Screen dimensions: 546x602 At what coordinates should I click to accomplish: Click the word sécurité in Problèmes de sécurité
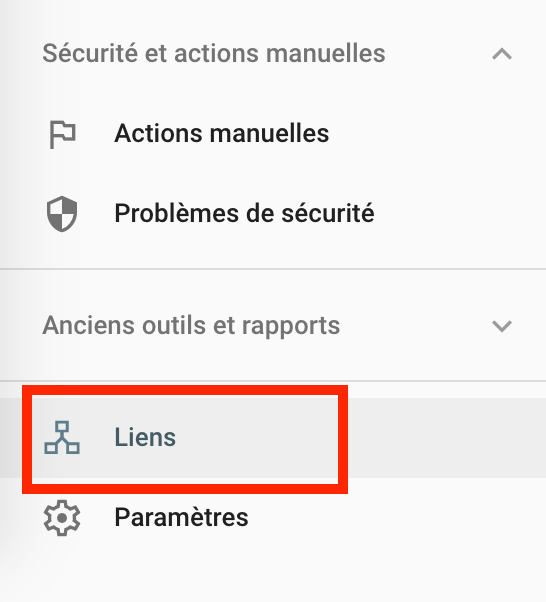coord(328,213)
